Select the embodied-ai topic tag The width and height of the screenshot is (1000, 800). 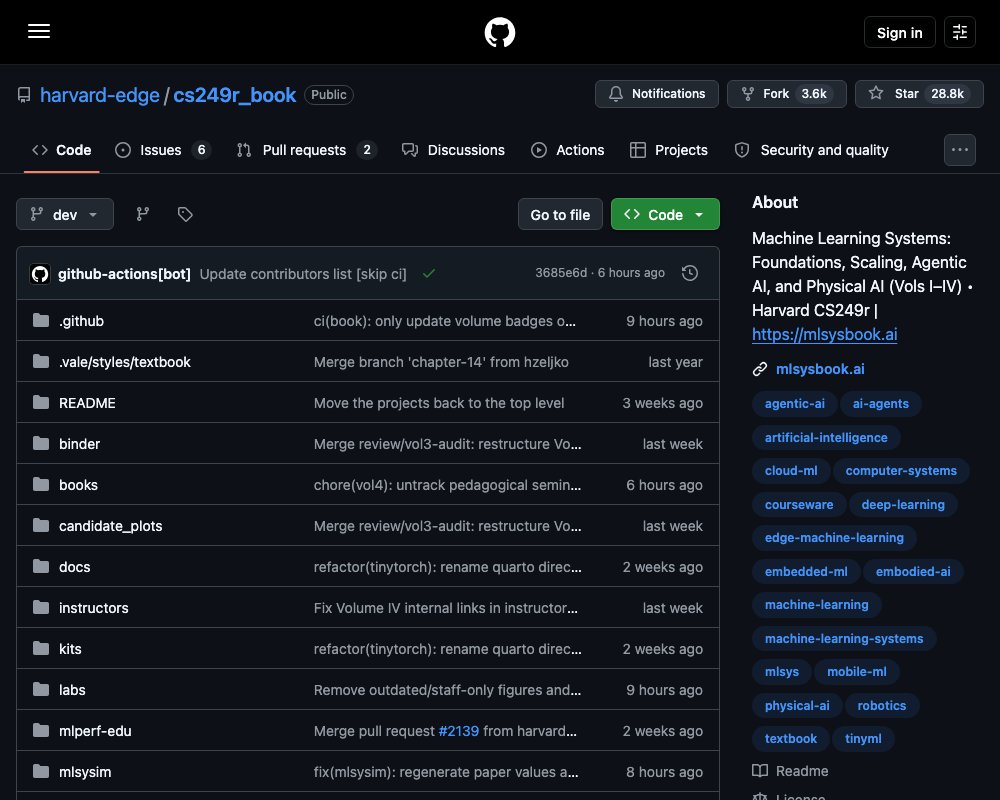(913, 572)
